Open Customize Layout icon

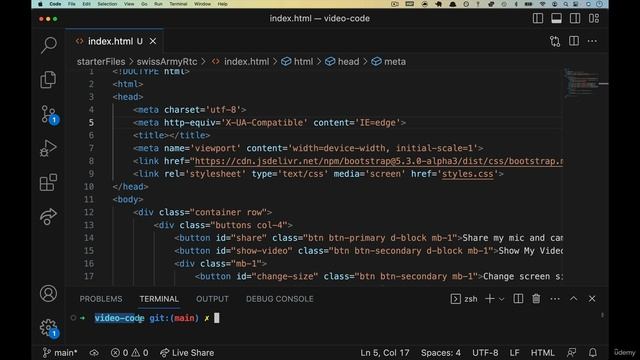(x=594, y=18)
